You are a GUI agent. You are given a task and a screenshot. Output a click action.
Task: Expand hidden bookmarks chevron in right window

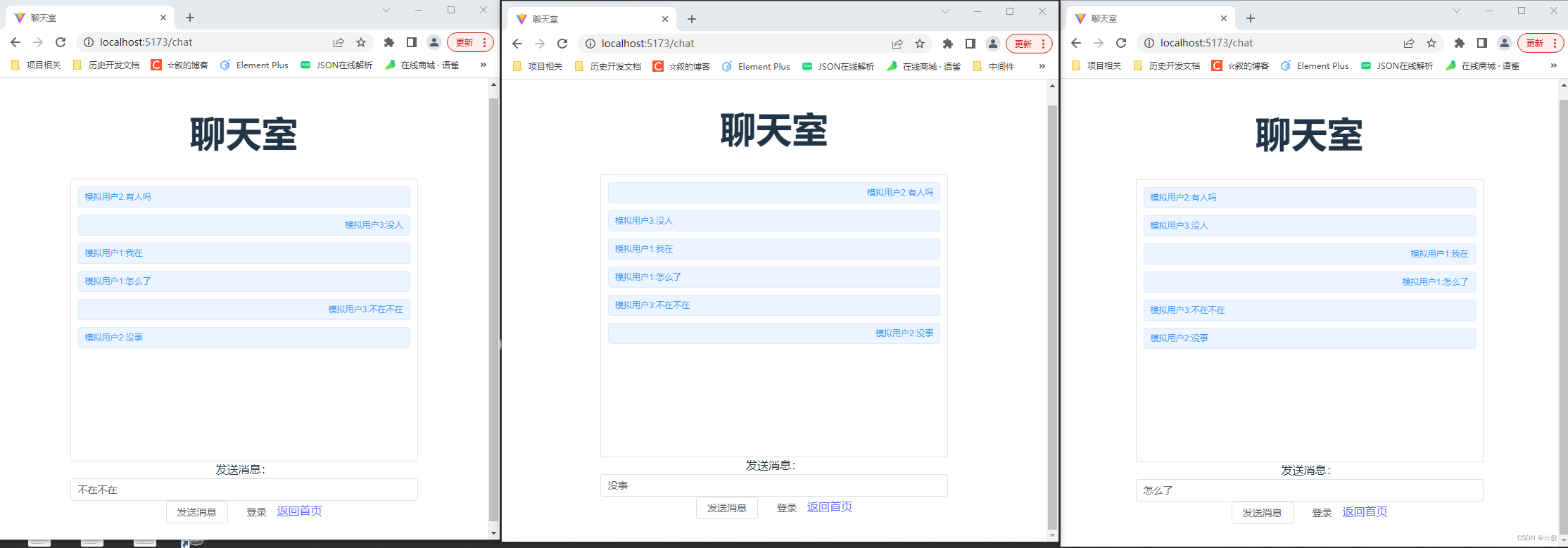click(x=1554, y=65)
